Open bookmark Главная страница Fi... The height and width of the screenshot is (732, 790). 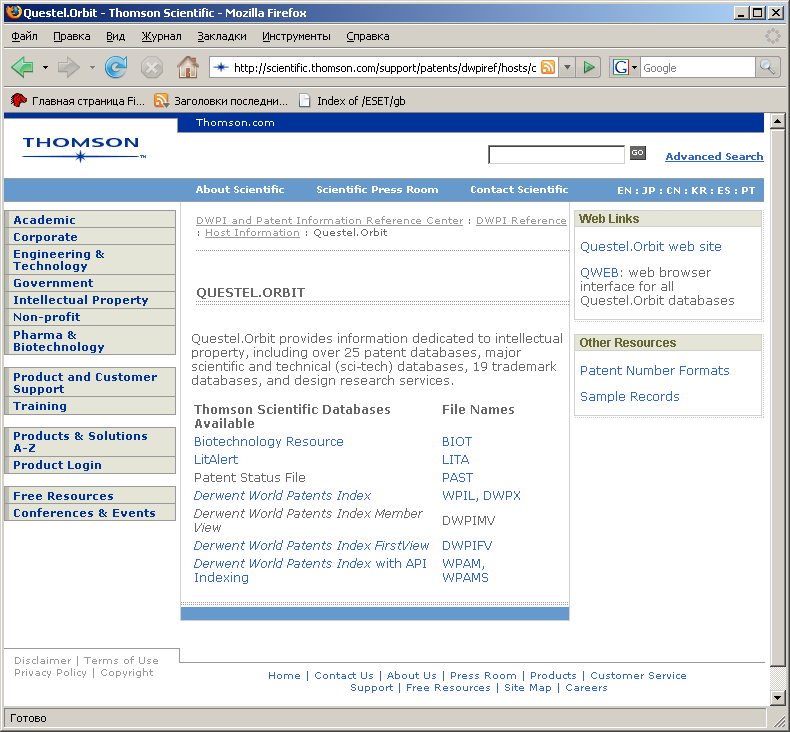point(78,101)
